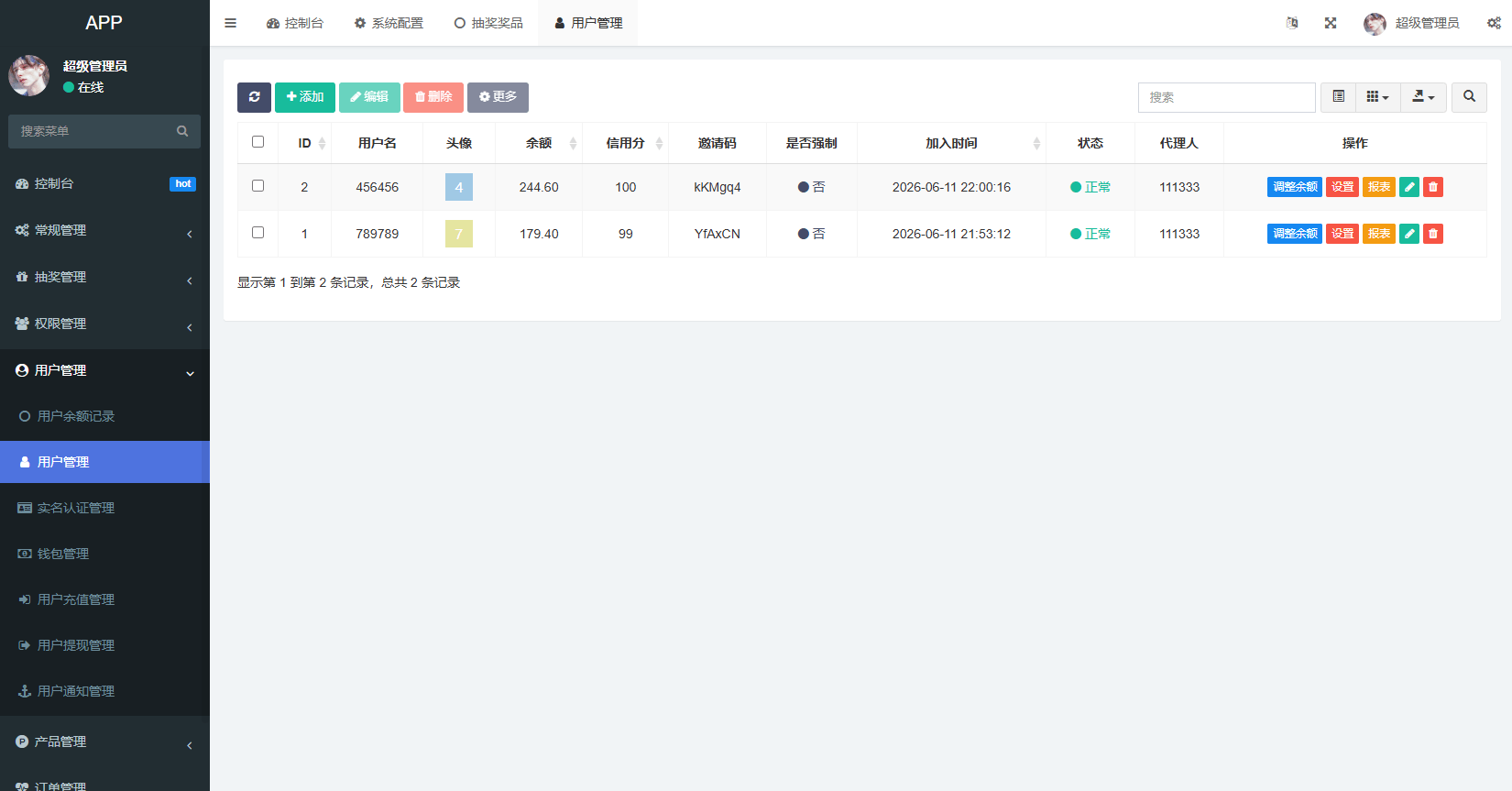Toggle the hamburger sidebar menu icon
1512x791 pixels.
pyautogui.click(x=230, y=23)
